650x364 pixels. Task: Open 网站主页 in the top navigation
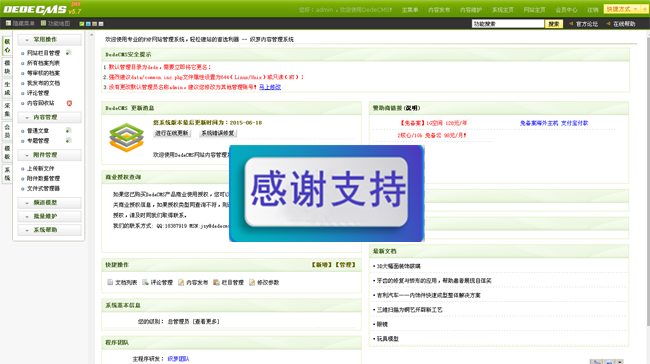tap(534, 10)
